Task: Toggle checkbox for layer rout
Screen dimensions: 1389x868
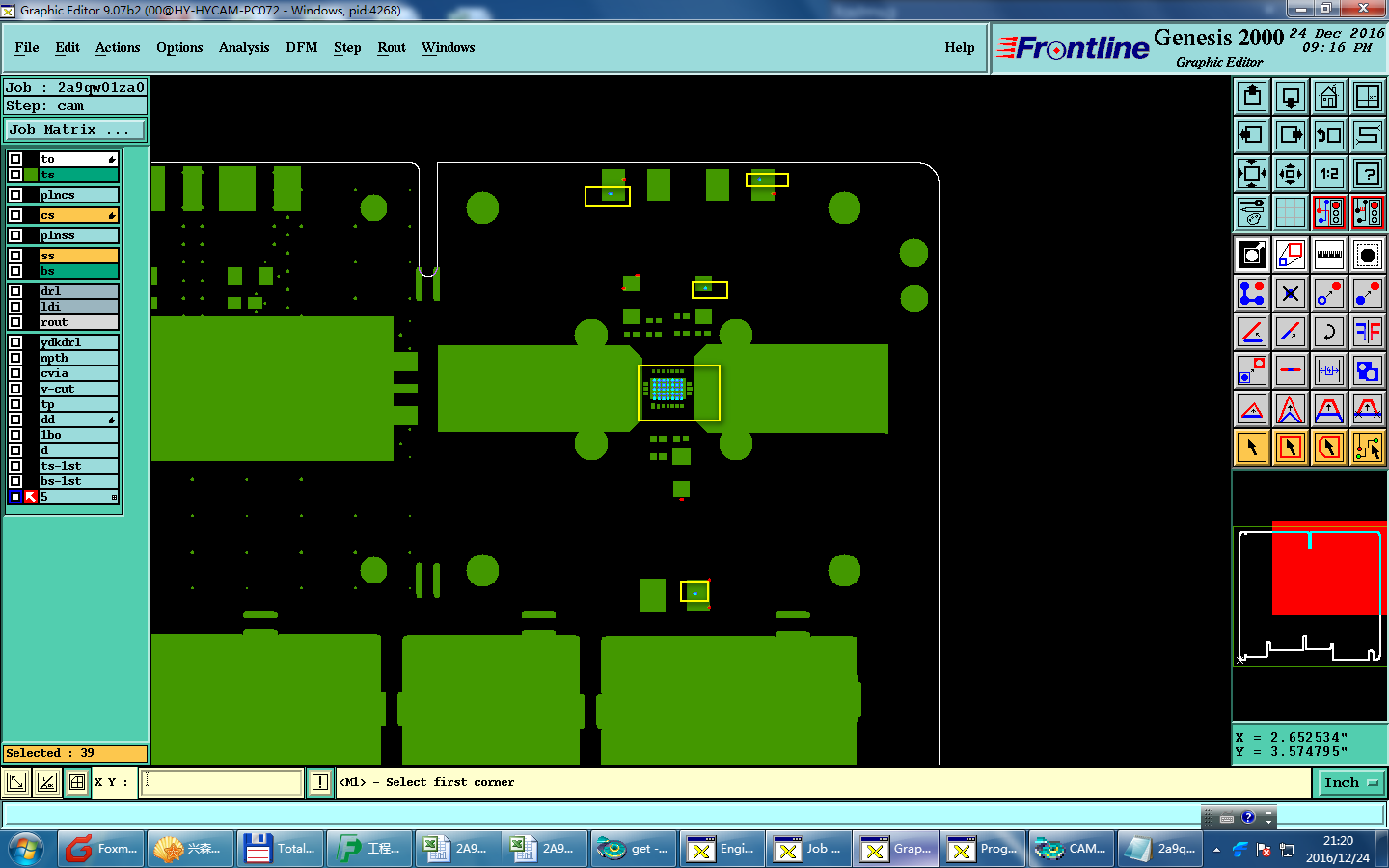Action: click(x=15, y=322)
